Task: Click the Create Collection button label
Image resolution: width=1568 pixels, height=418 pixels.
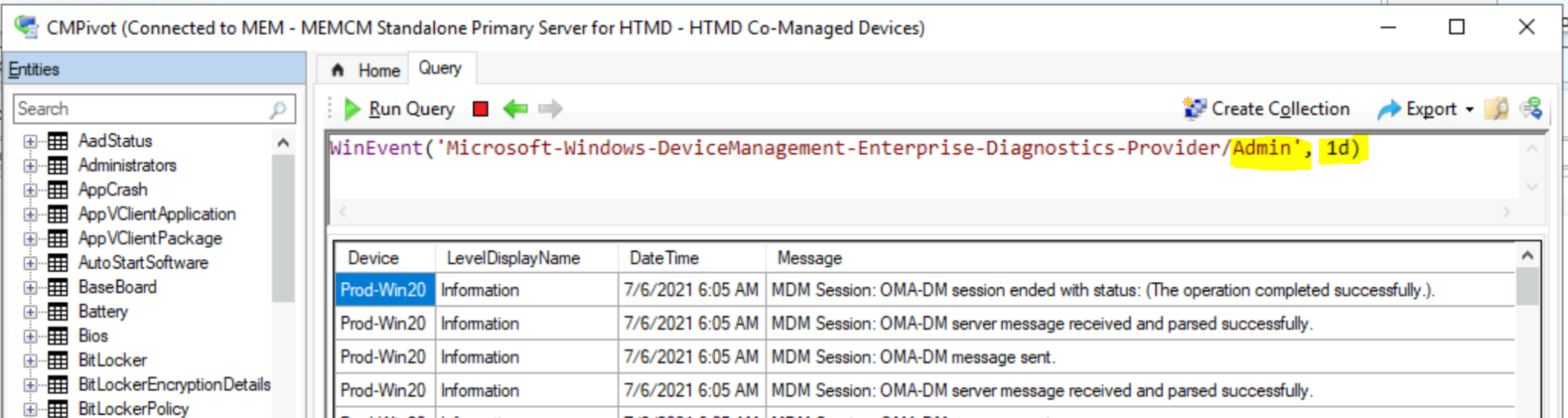Action: point(1281,109)
